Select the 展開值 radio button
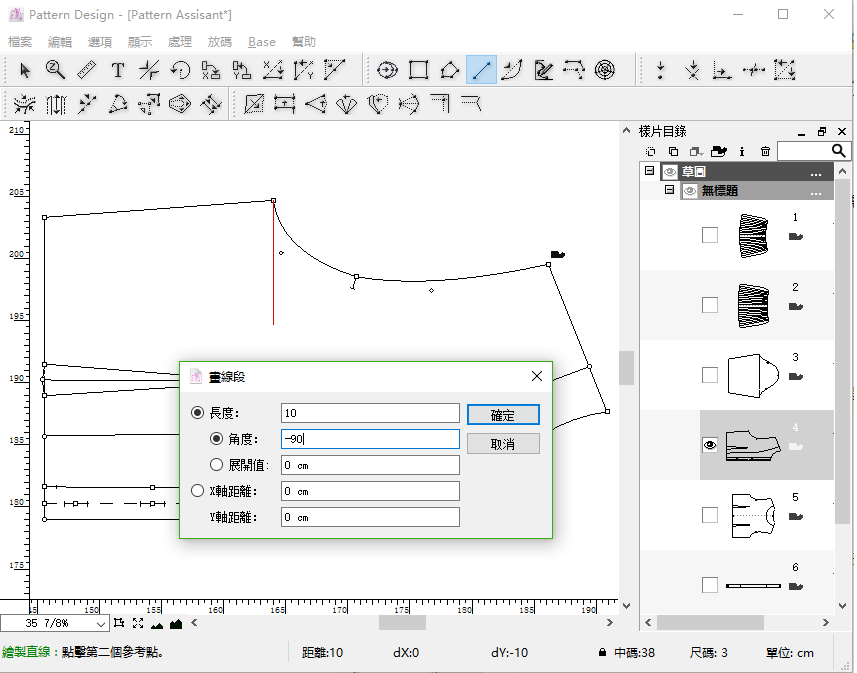 217,465
